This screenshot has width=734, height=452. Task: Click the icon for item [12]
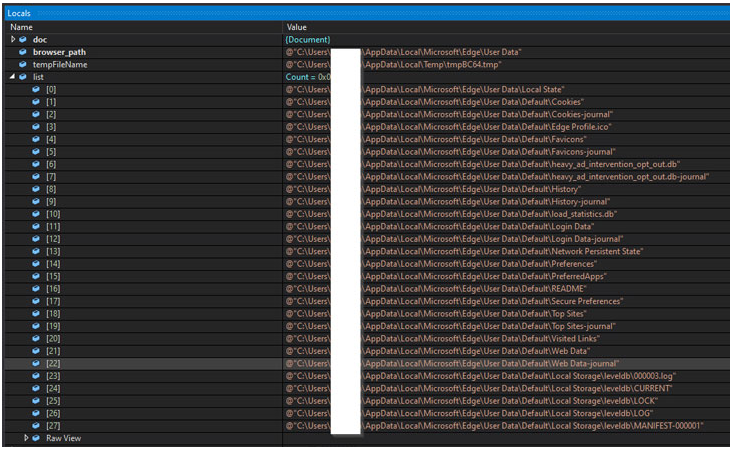tap(36, 239)
